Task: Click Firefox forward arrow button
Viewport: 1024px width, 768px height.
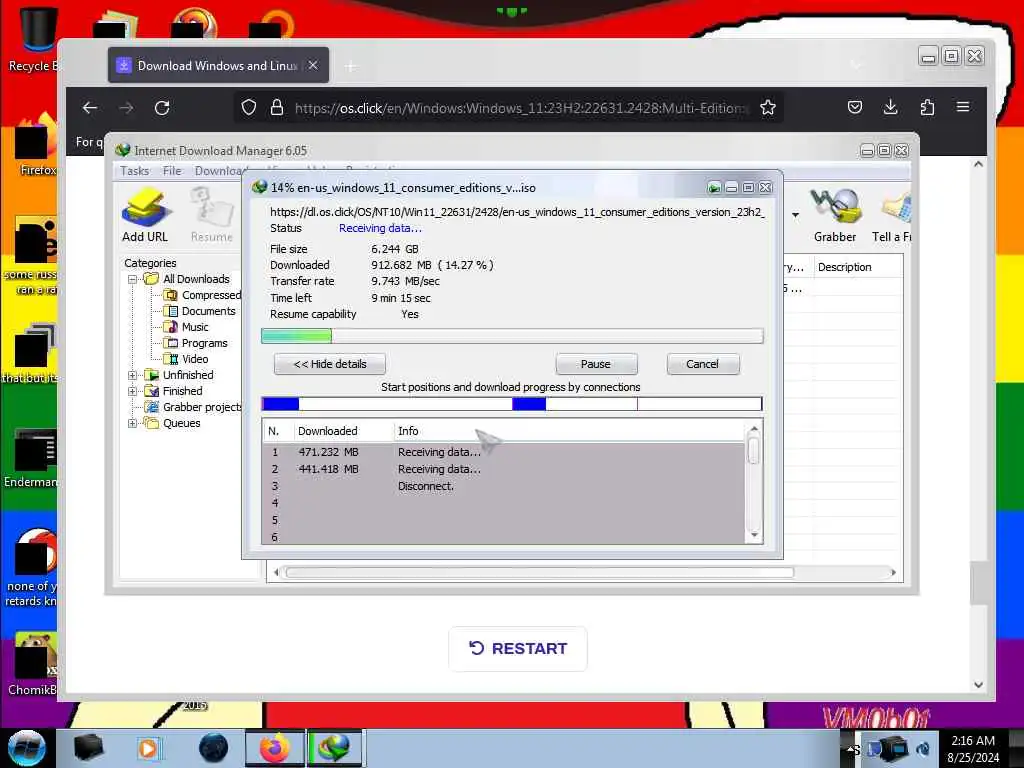Action: coord(126,108)
